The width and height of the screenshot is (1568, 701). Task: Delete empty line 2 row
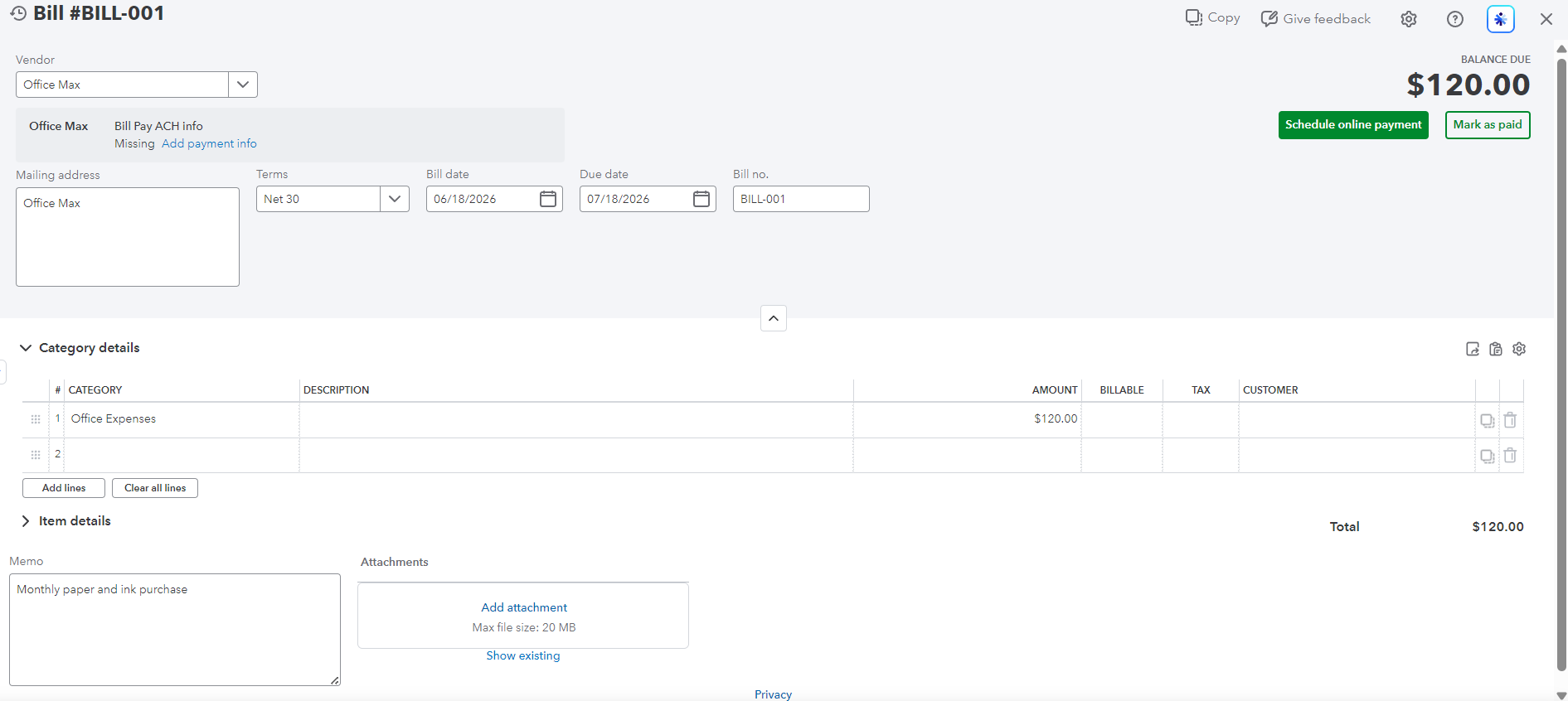click(1510, 455)
